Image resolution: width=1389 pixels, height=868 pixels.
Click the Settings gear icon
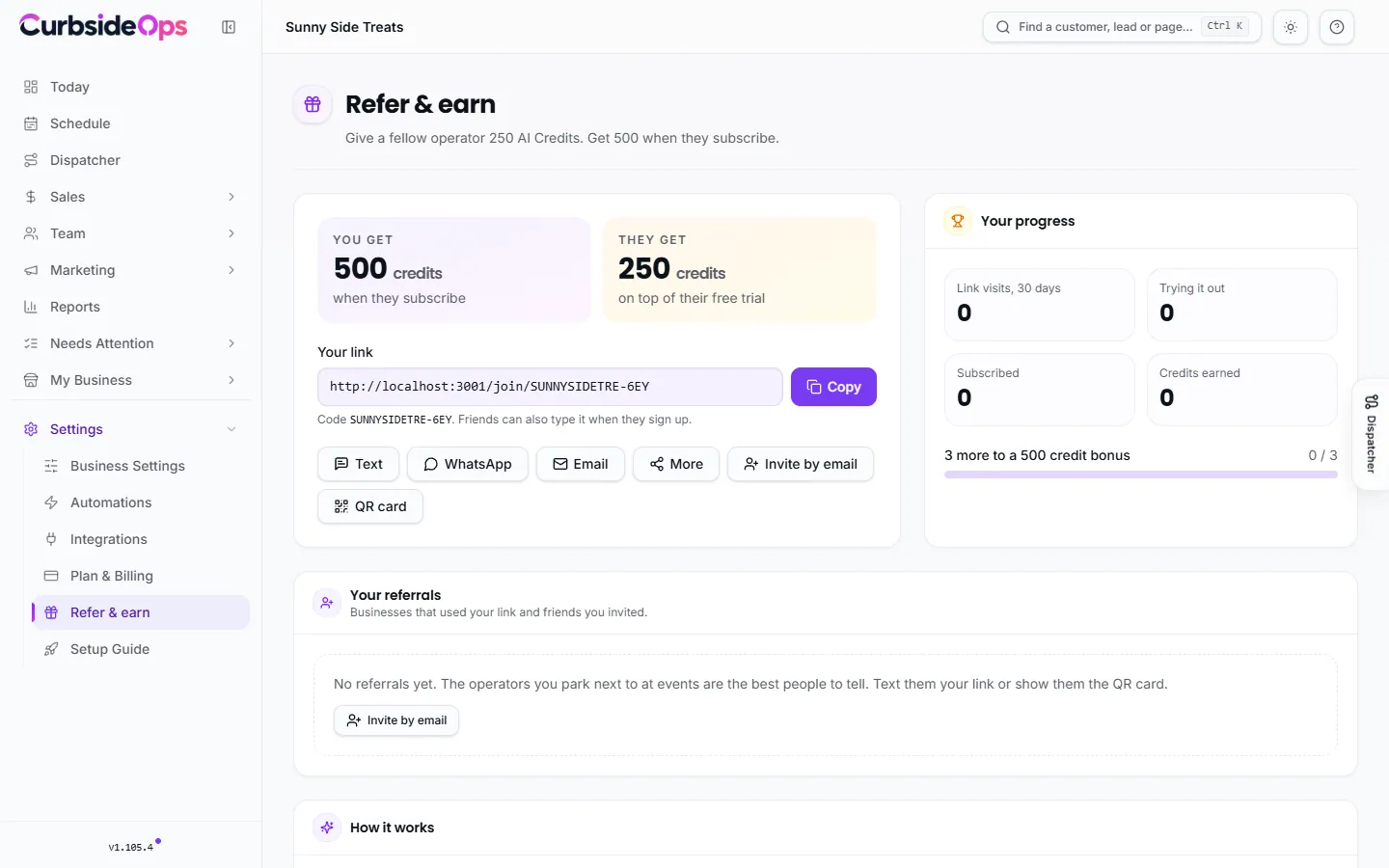tap(31, 429)
